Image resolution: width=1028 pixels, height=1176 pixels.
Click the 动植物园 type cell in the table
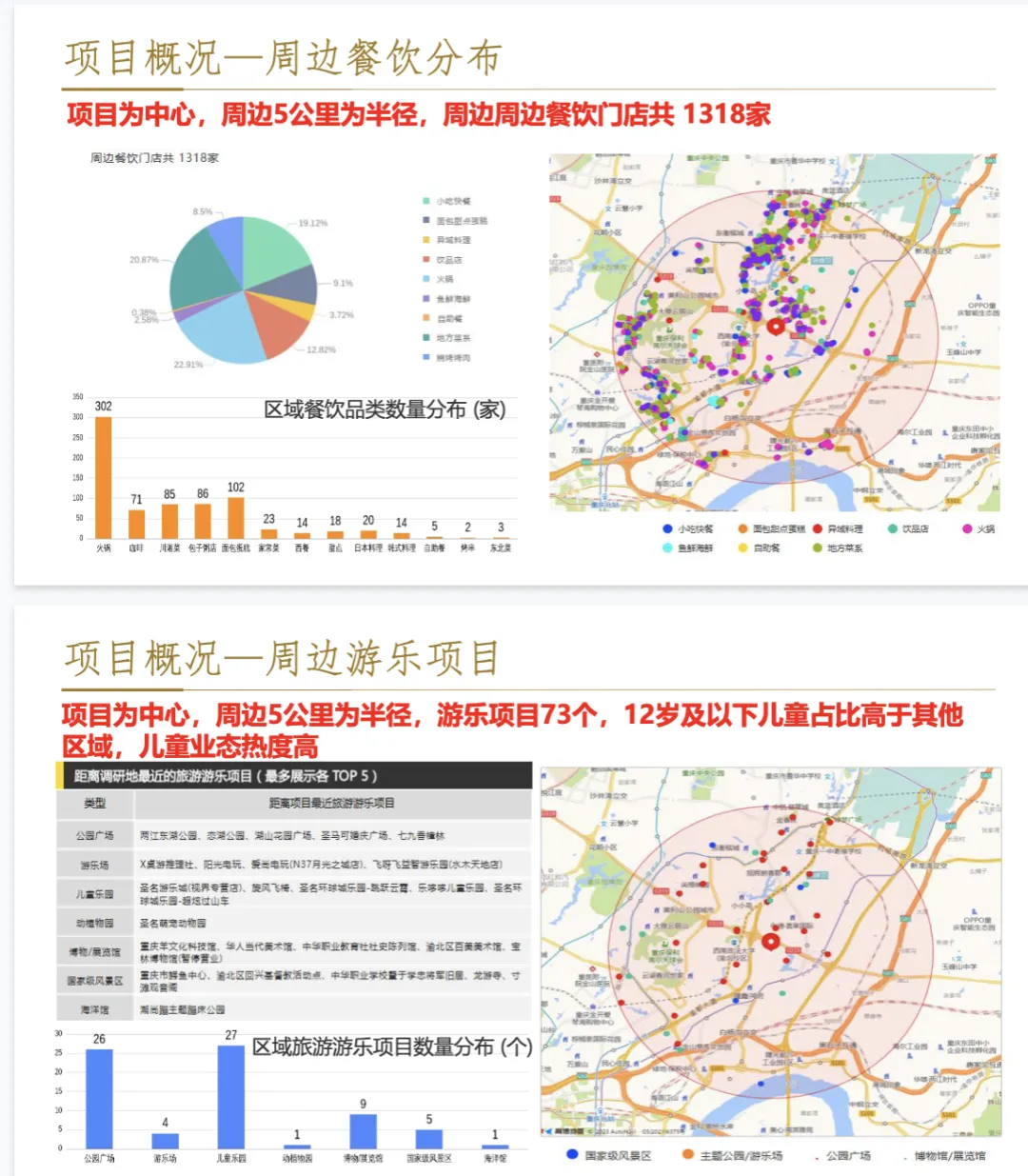pos(95,923)
